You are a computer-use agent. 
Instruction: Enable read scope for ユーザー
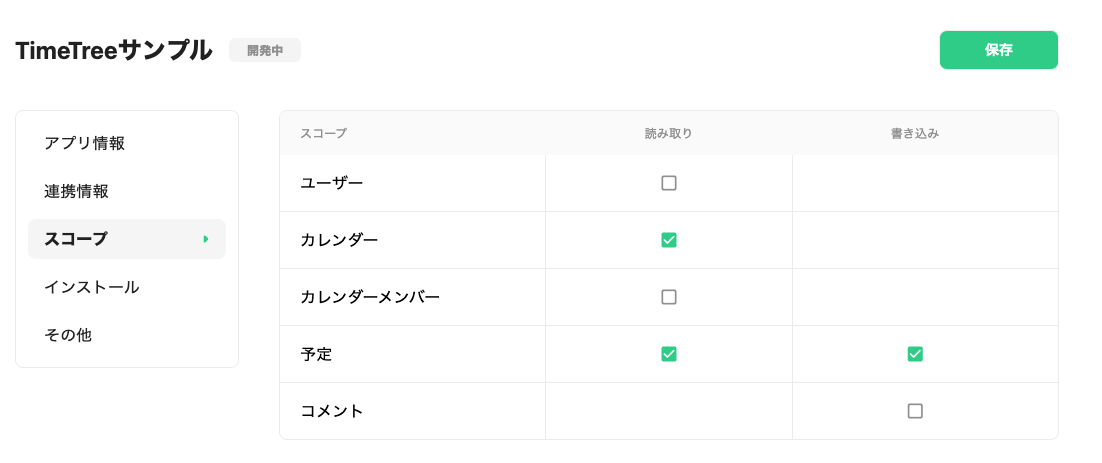click(x=669, y=183)
